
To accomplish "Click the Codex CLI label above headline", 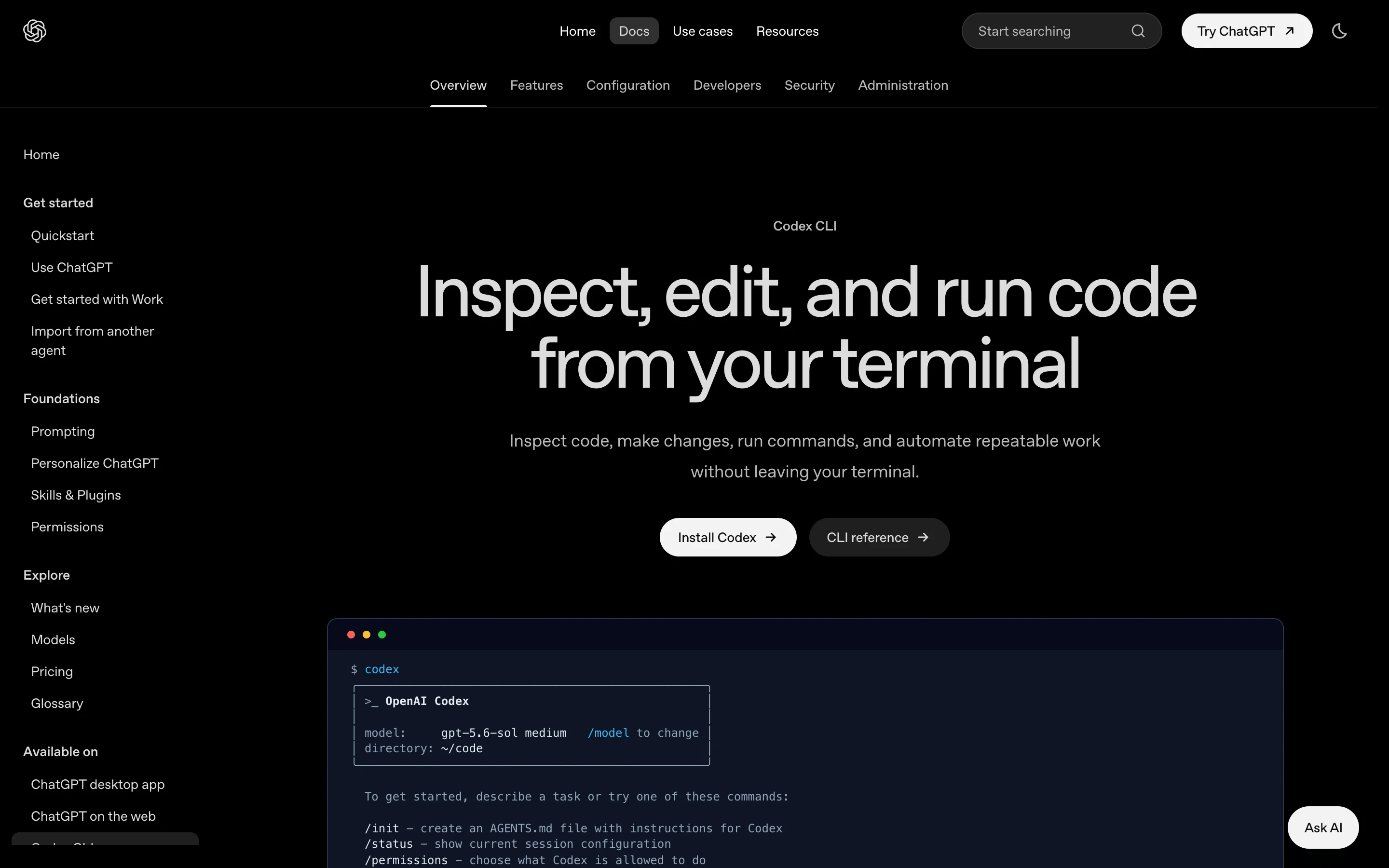I will point(804,226).
